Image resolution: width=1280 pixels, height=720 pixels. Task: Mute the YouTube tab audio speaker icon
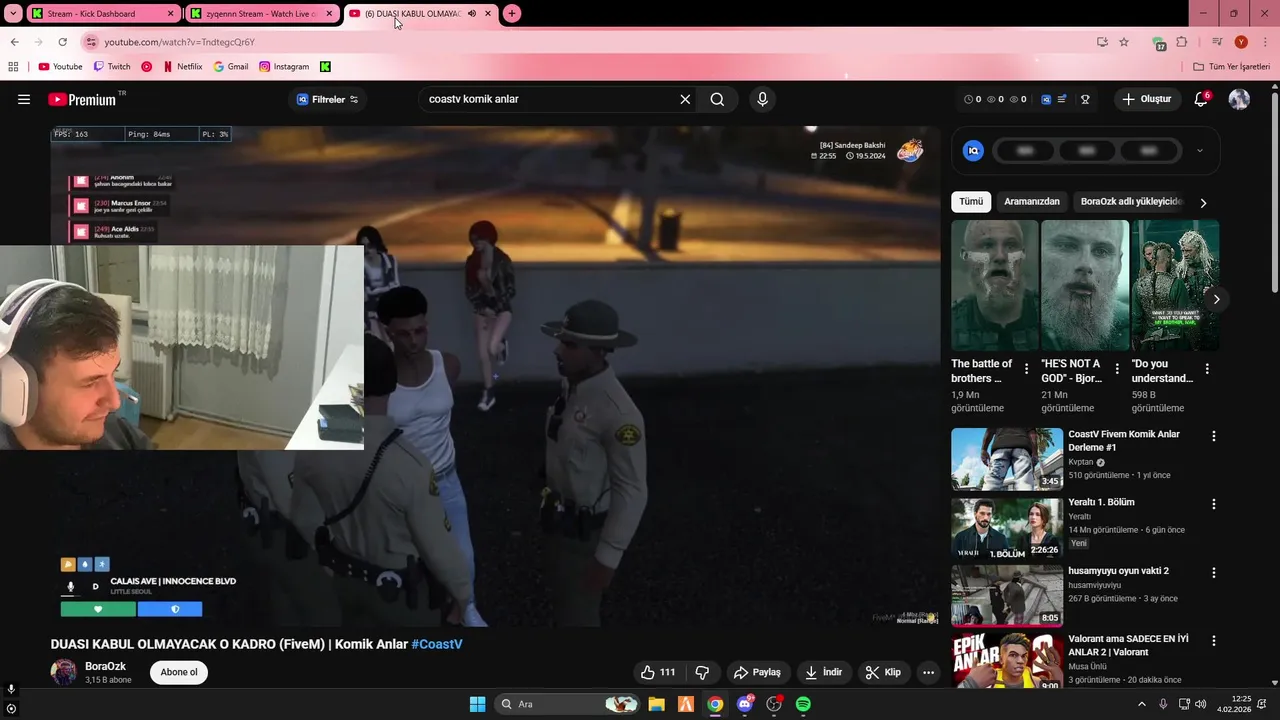472,14
